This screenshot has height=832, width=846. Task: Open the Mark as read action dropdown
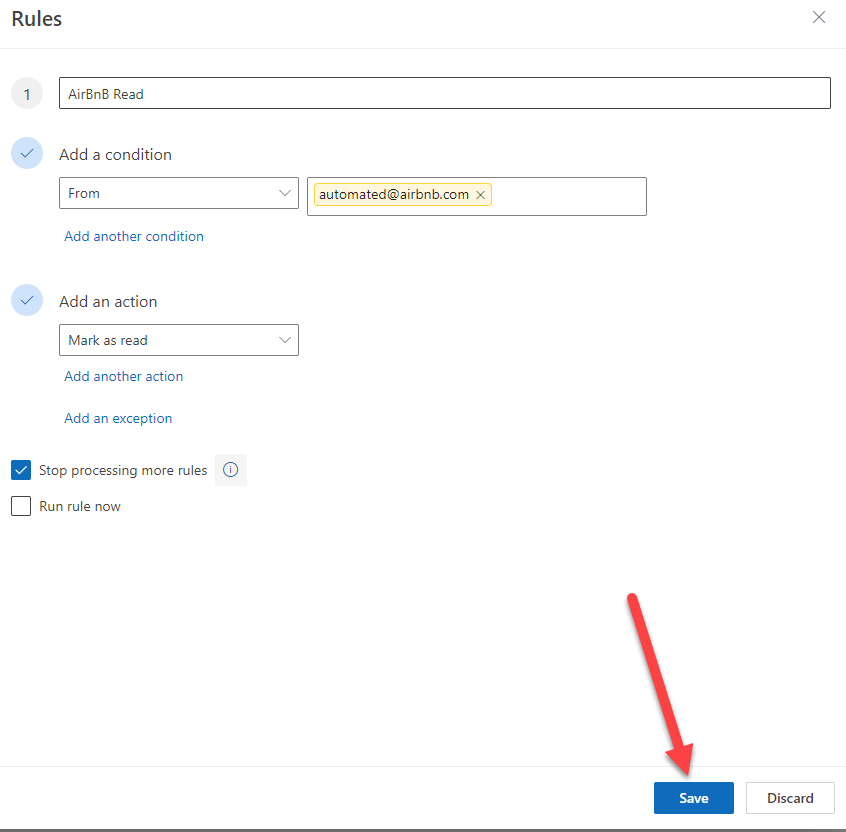pyautogui.click(x=179, y=340)
